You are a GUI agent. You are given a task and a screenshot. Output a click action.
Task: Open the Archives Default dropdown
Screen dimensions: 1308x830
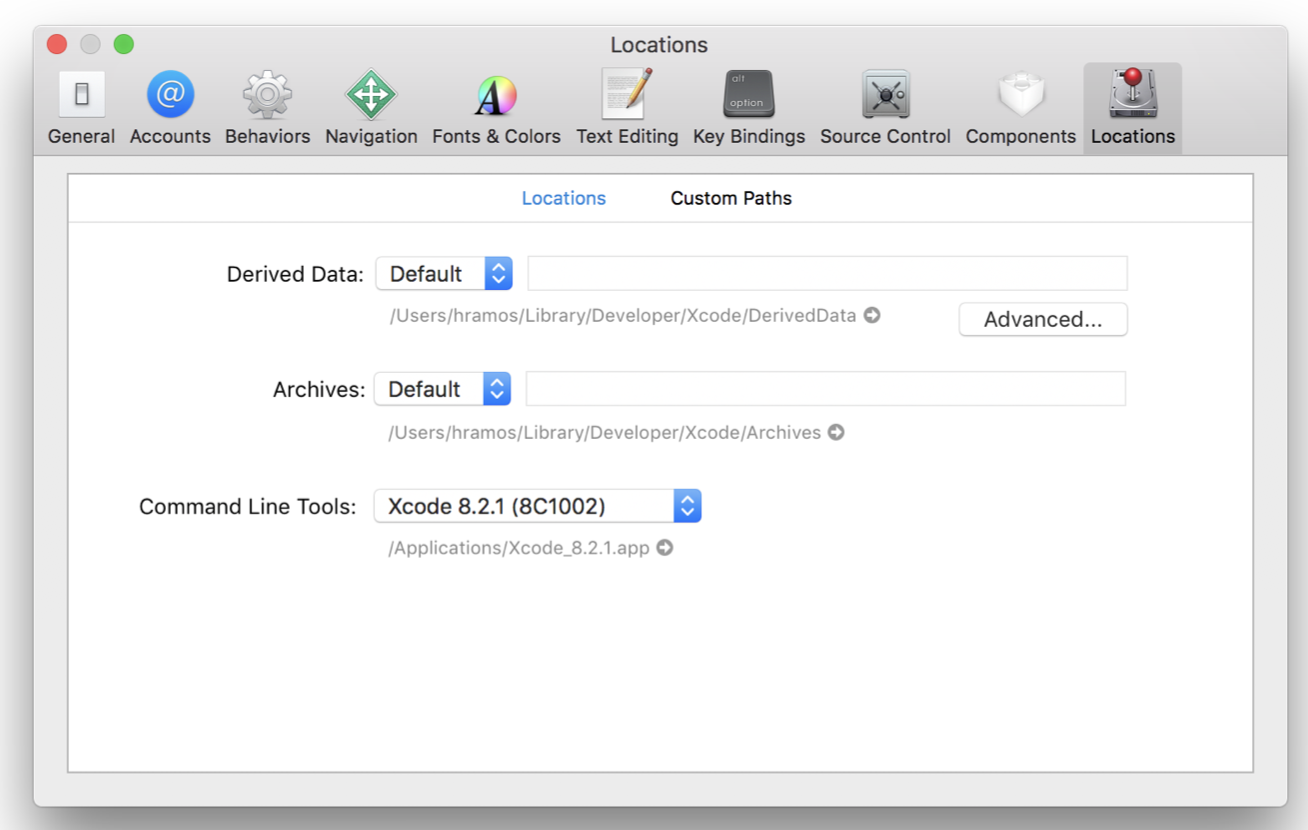442,389
